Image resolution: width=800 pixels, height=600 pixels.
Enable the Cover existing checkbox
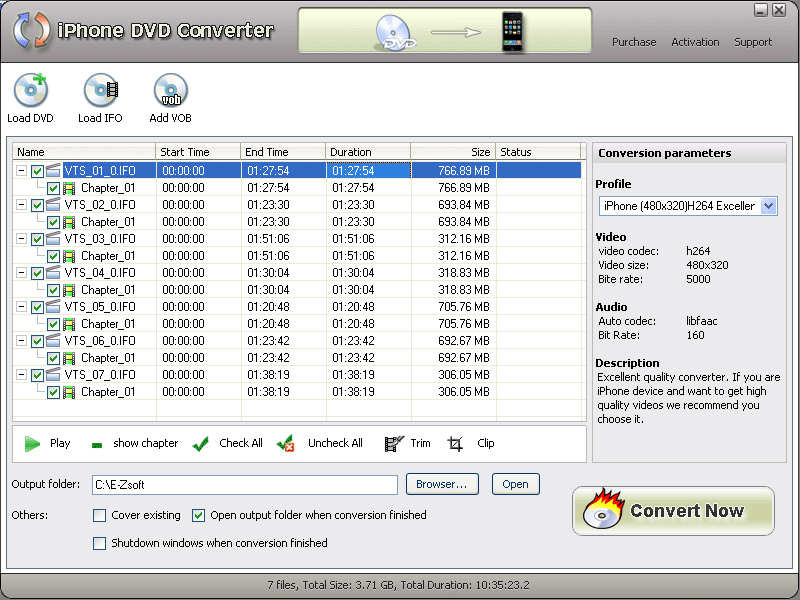point(99,515)
